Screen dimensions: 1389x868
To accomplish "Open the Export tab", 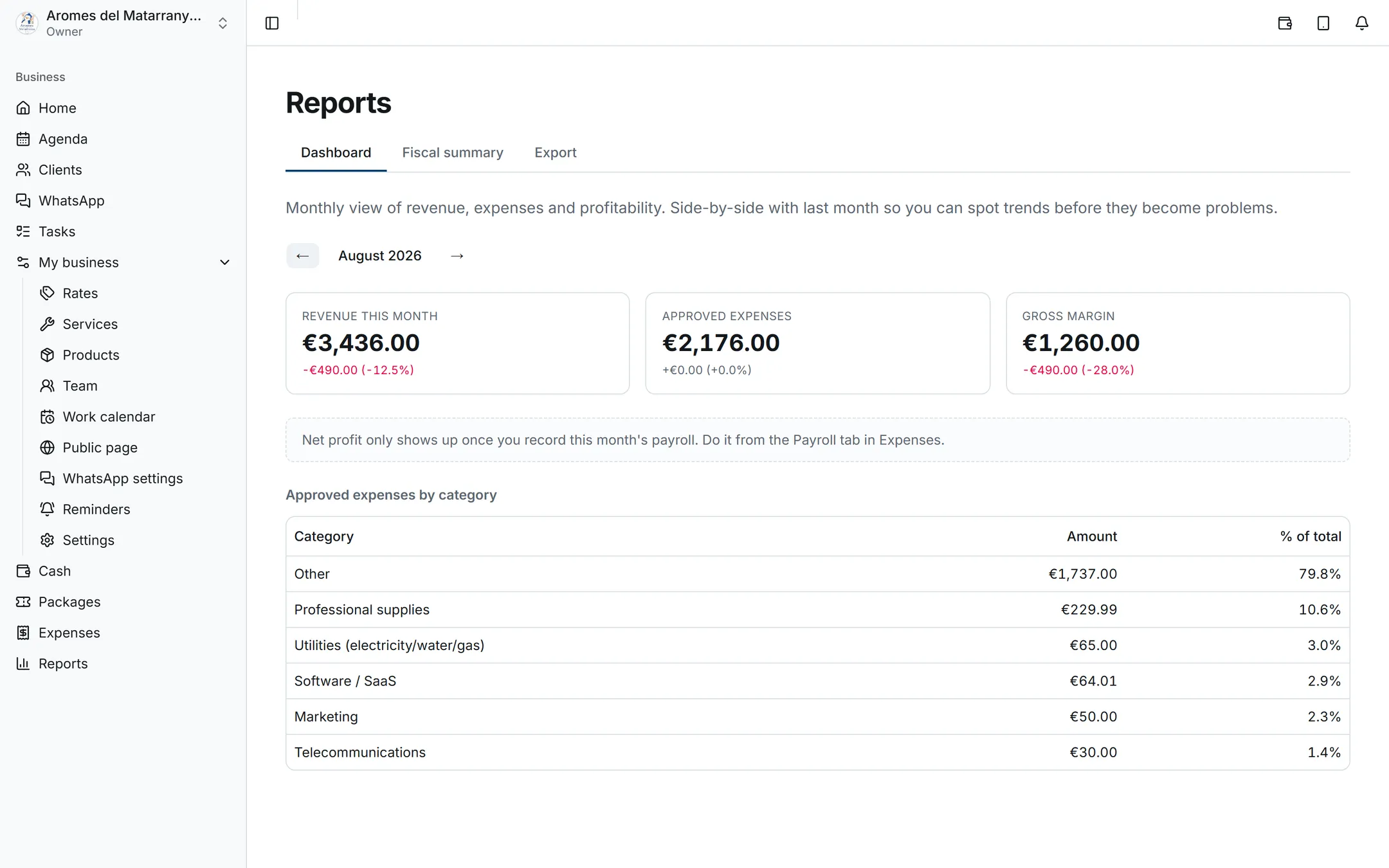I will pyautogui.click(x=556, y=153).
